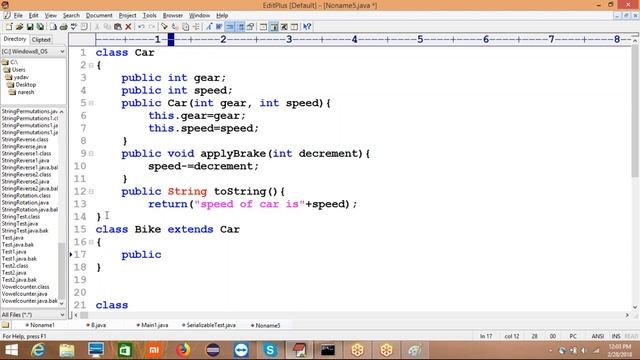Open the All Files filter dropdown
Screen dimensions: 640x360
tap(62, 315)
